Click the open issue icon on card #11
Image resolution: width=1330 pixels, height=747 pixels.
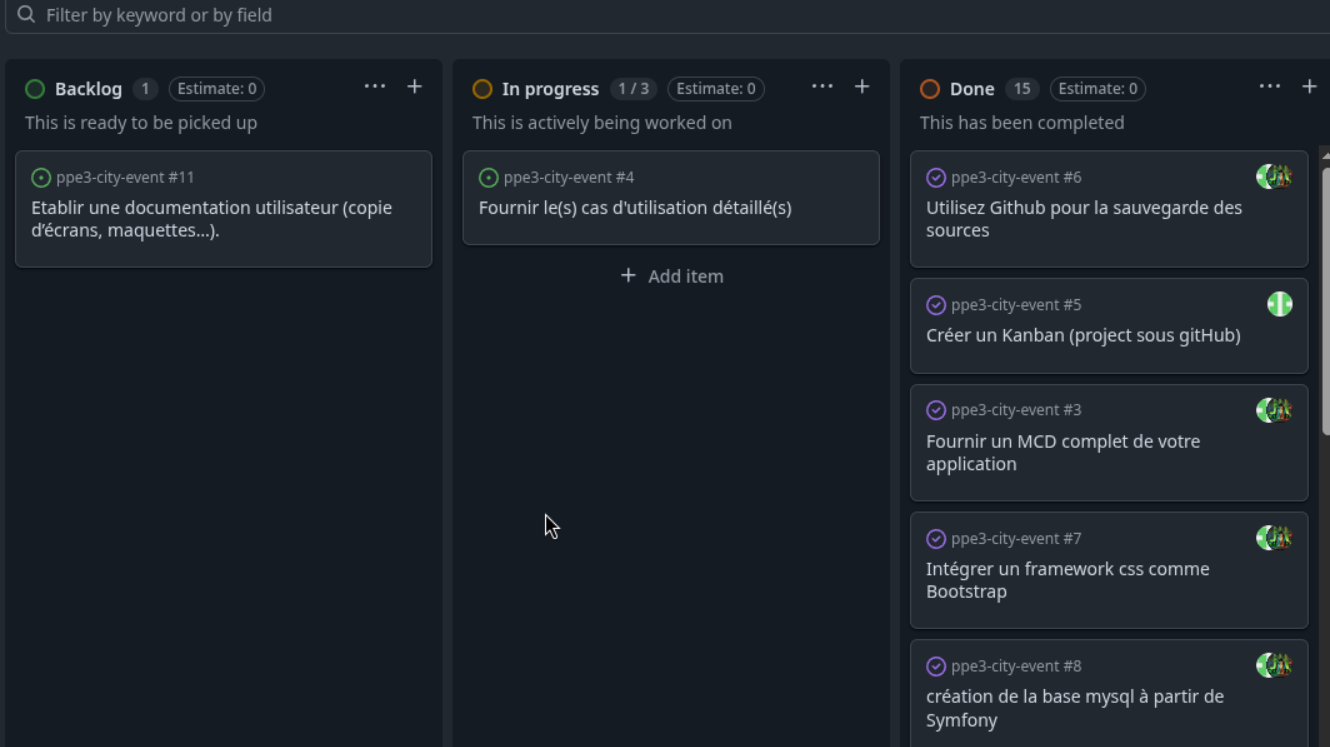41,177
